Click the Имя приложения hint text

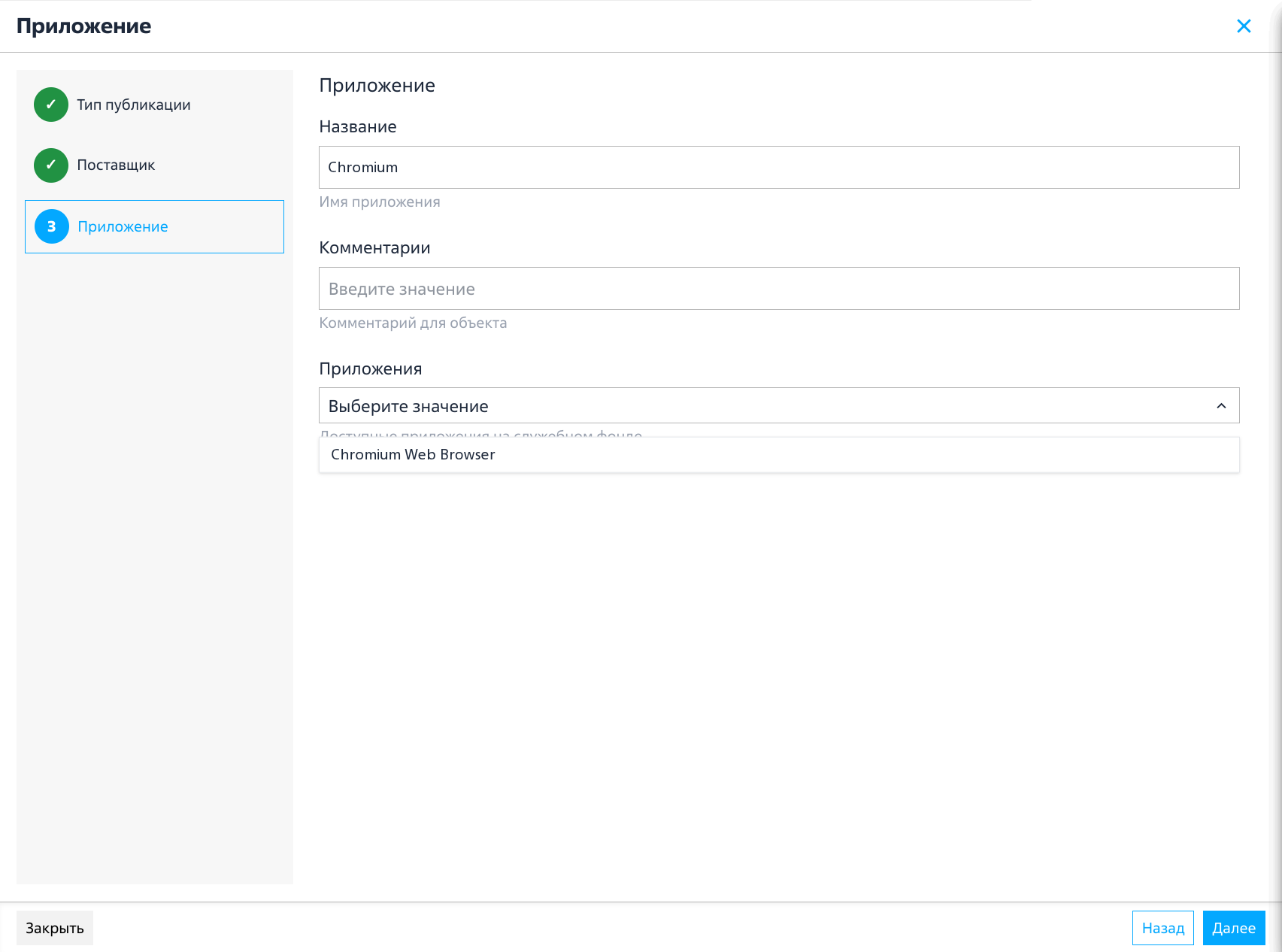[380, 202]
